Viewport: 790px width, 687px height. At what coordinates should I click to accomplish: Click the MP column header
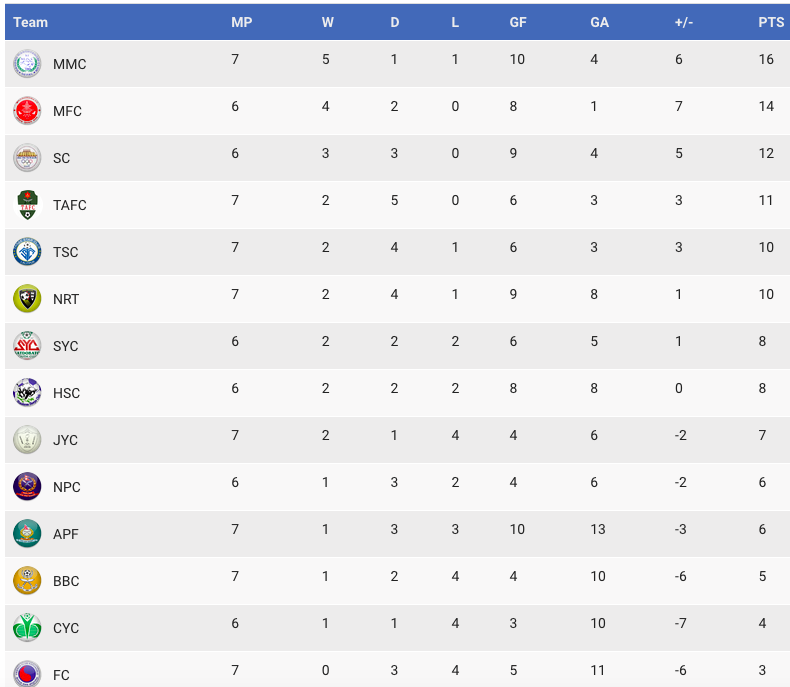point(241,22)
